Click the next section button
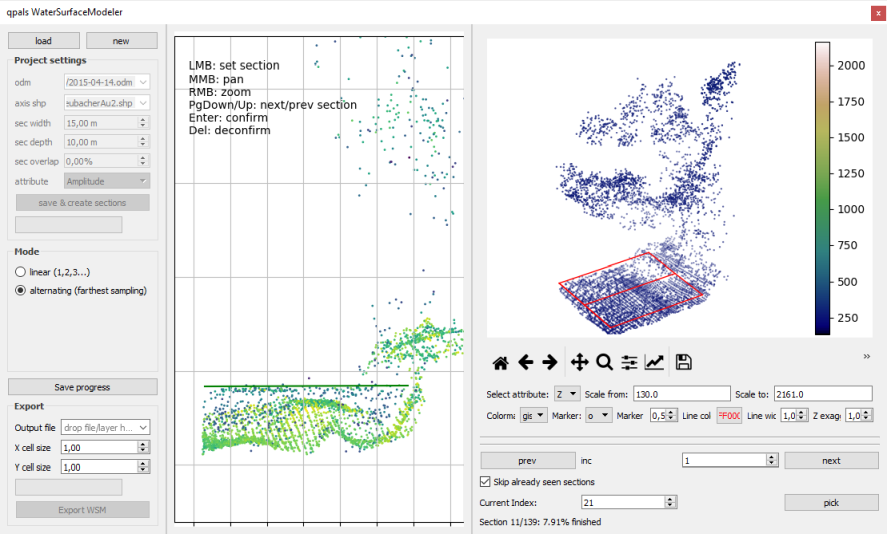 tap(830, 460)
